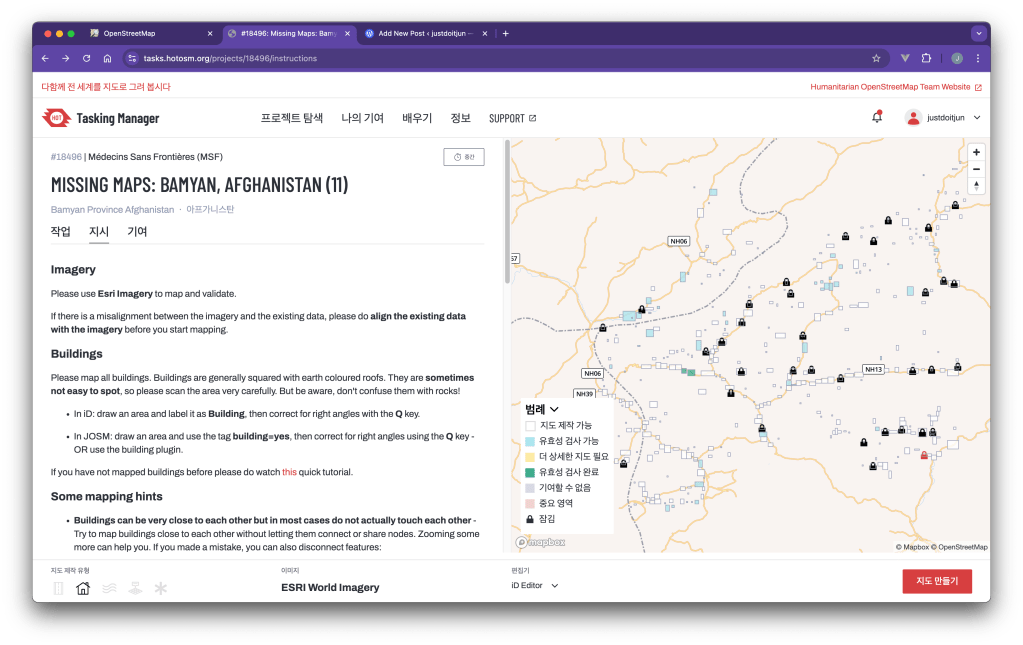The height and width of the screenshot is (645, 1023).
Task: Open 프로젝트 탐색 in the navigation menu
Action: [x=292, y=118]
